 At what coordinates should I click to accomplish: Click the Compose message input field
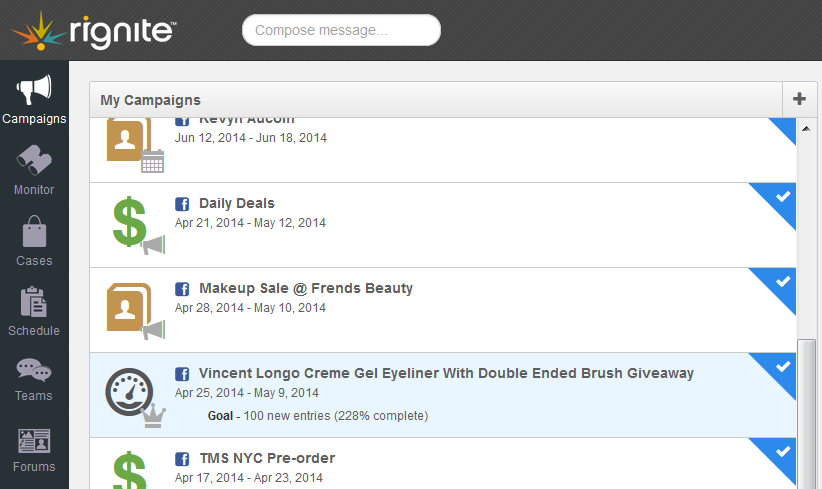coord(341,30)
